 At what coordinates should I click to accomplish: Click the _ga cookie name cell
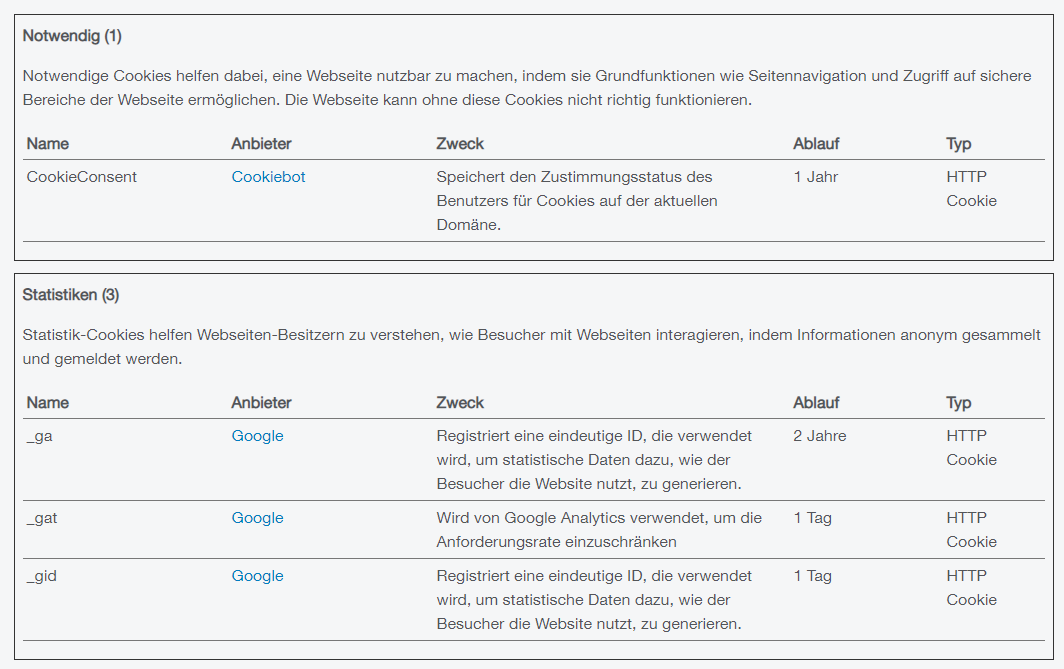coord(40,436)
